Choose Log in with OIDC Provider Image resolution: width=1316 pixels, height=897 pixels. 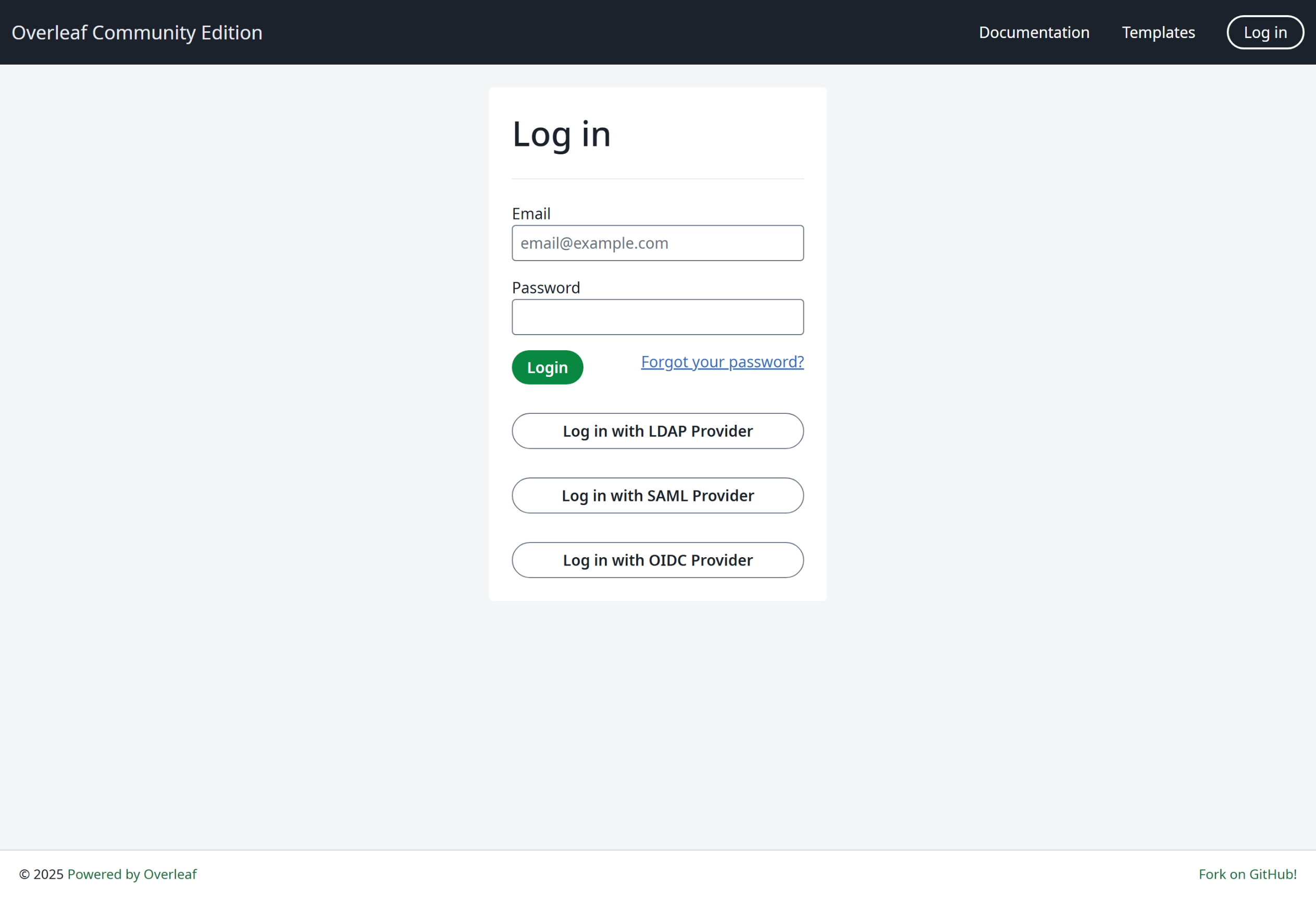tap(657, 560)
